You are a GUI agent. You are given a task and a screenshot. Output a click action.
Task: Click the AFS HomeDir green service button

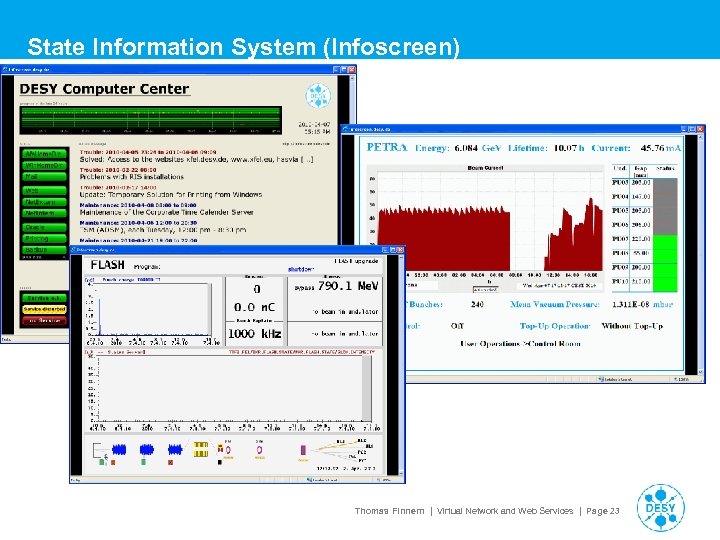(45, 154)
